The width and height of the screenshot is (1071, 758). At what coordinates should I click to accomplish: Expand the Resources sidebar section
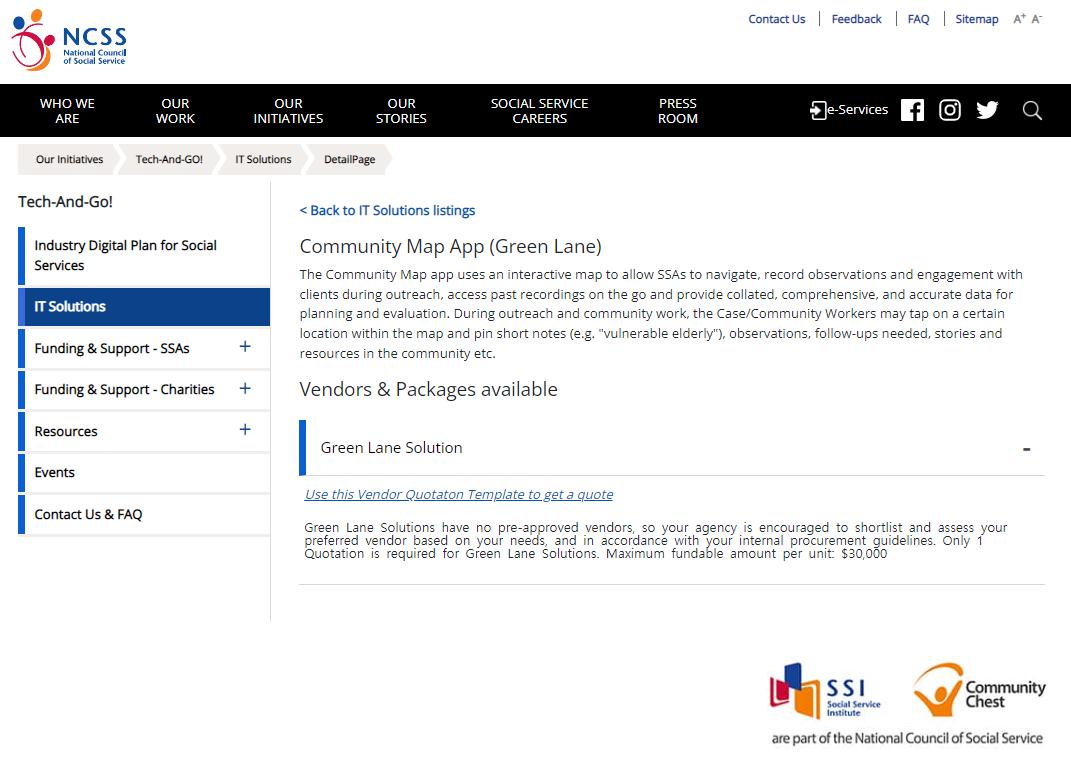pyautogui.click(x=245, y=430)
